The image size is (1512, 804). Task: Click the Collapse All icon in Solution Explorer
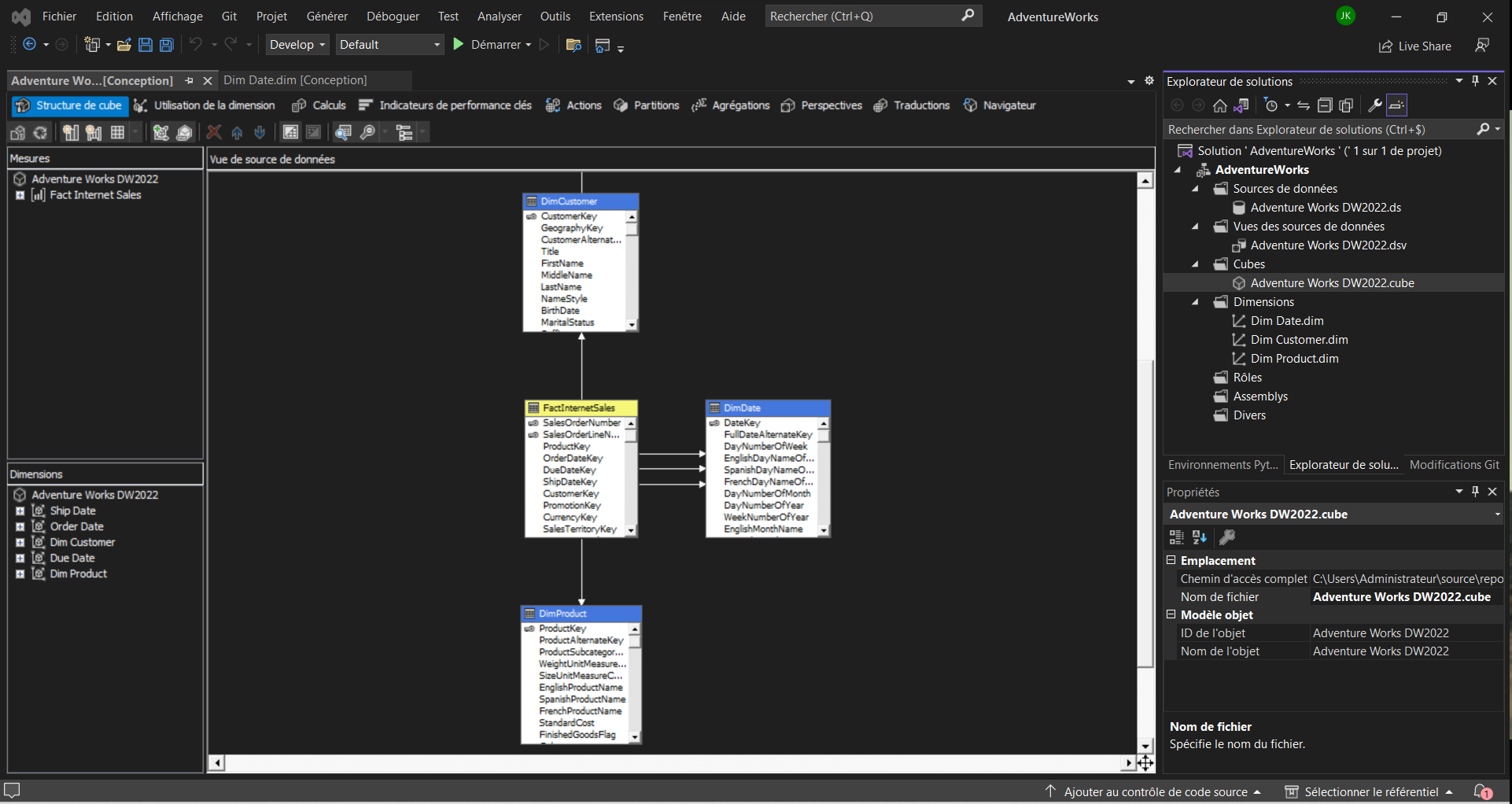[1325, 105]
